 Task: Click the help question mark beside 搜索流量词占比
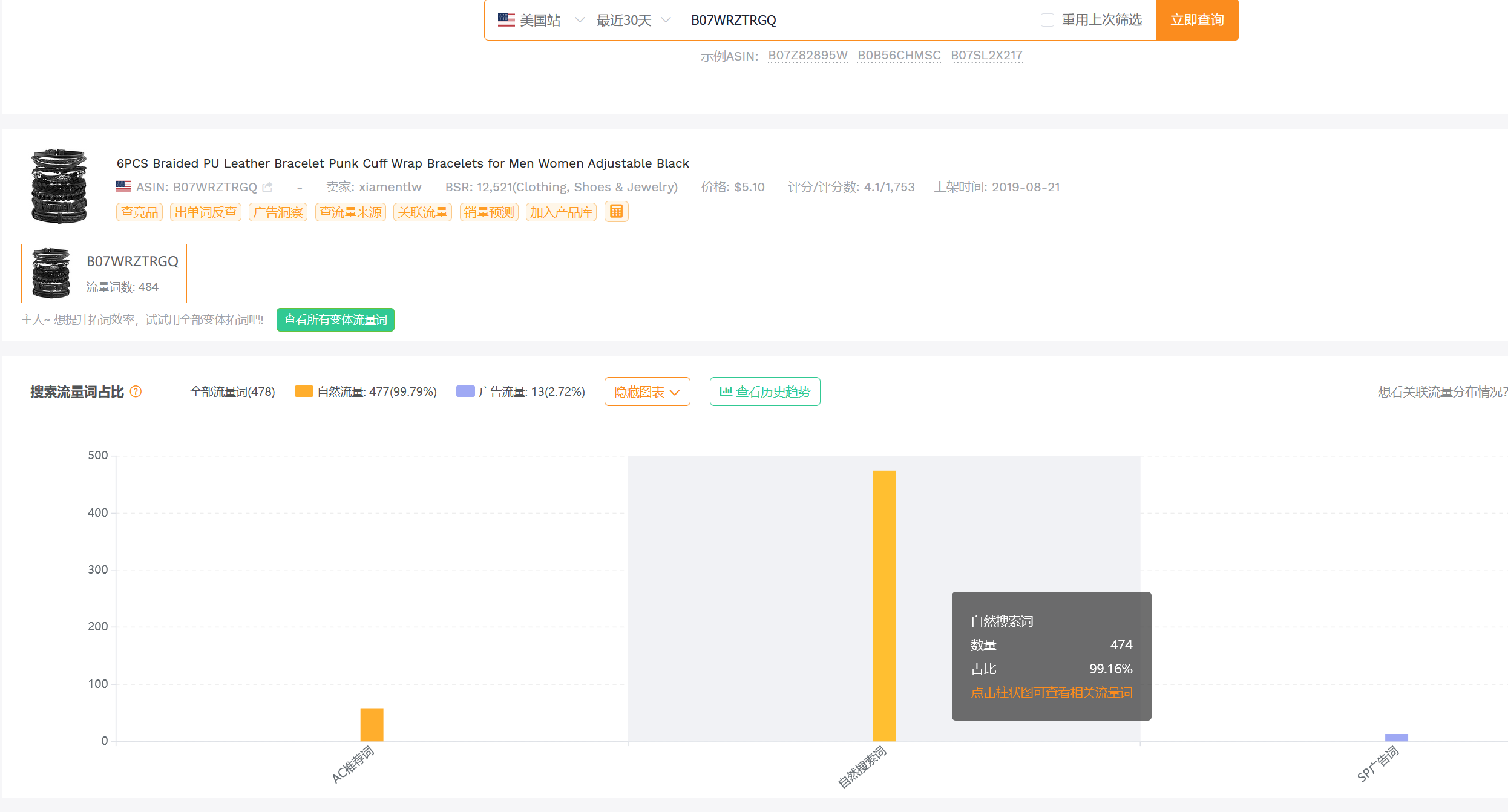136,391
